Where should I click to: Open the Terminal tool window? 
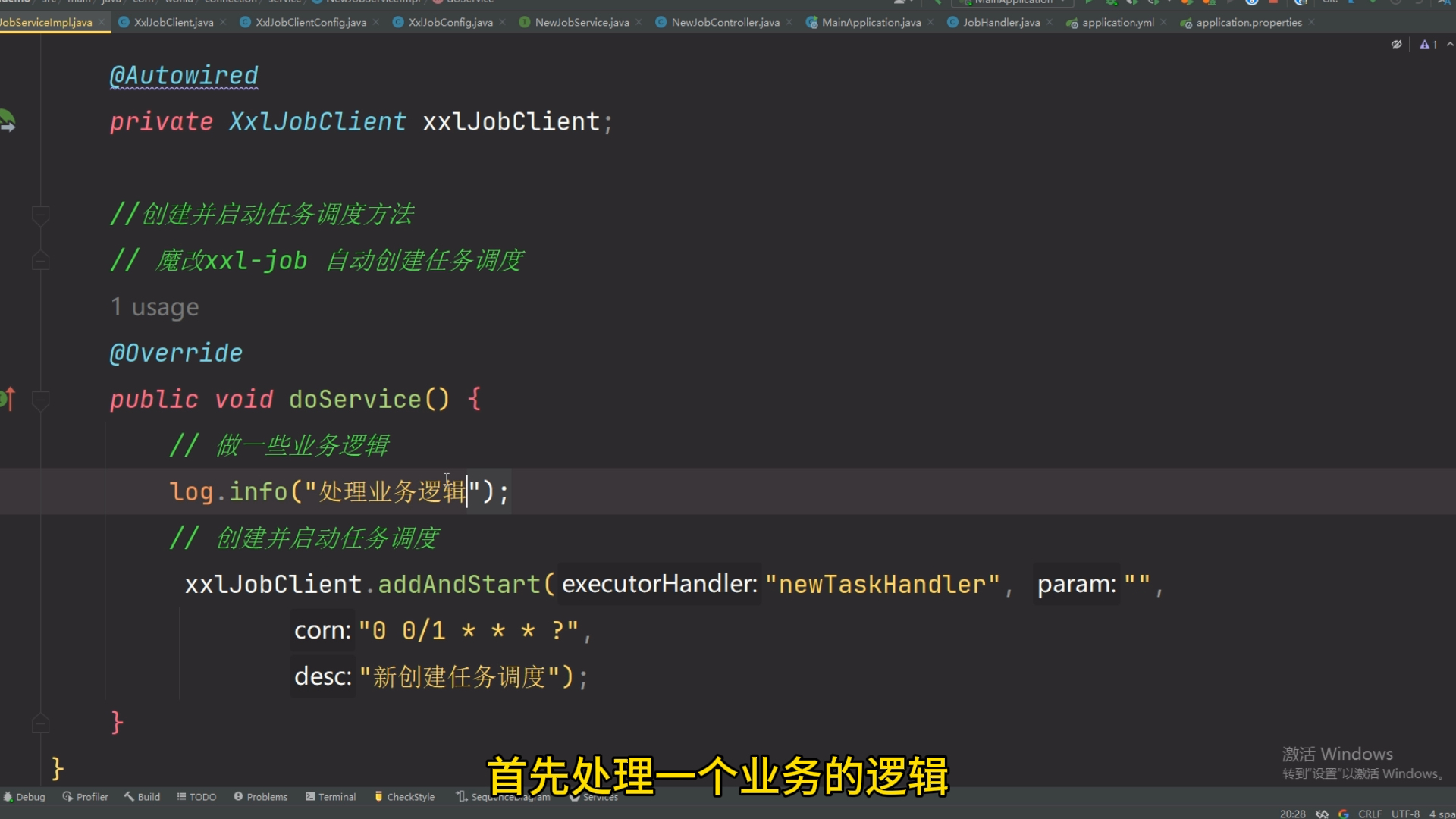(x=330, y=797)
